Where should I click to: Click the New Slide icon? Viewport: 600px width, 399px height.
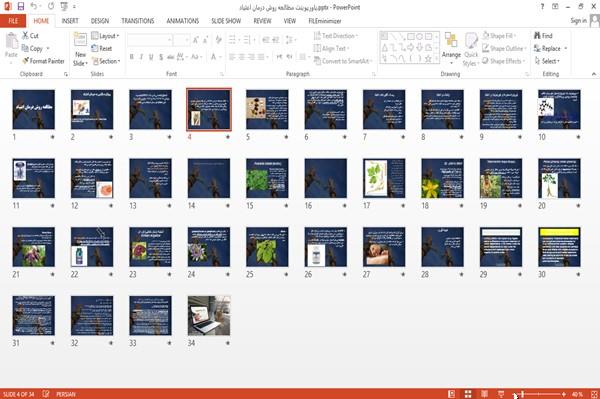tap(80, 40)
